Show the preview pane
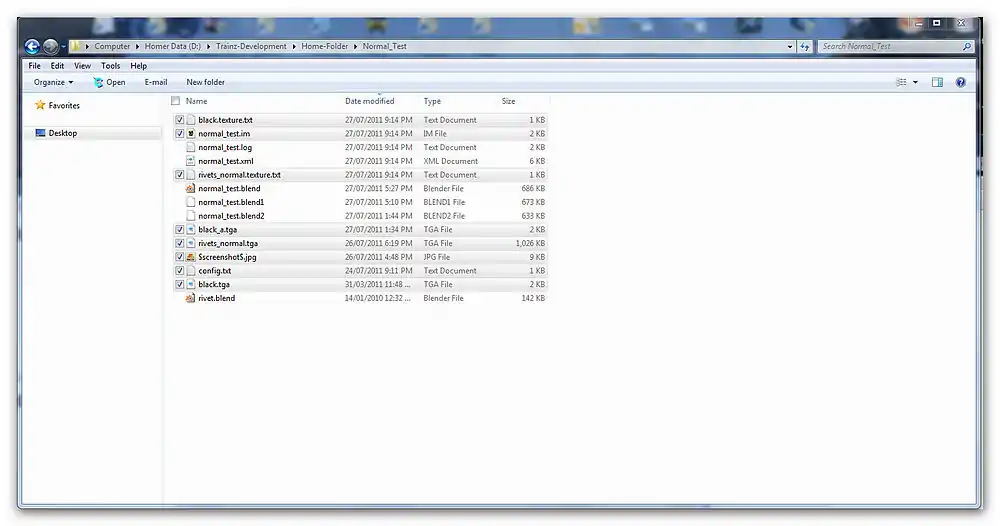 937,82
